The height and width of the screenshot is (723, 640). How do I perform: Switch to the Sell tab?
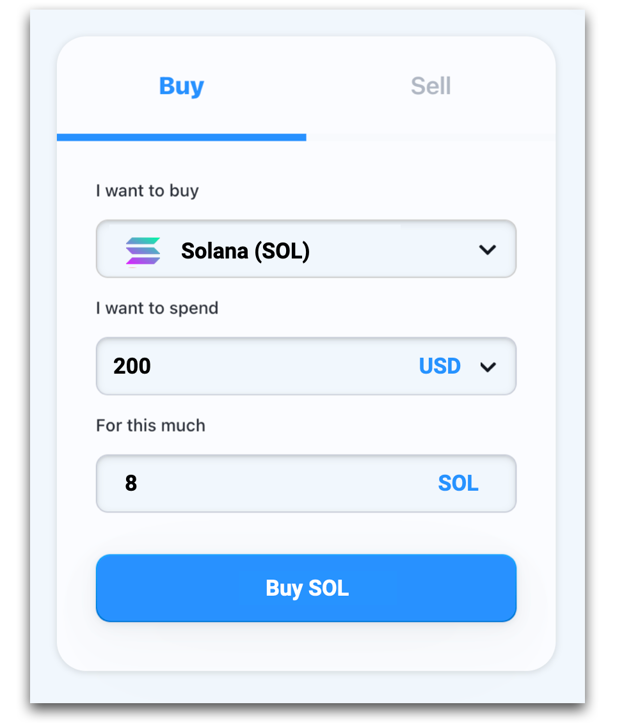pos(431,86)
